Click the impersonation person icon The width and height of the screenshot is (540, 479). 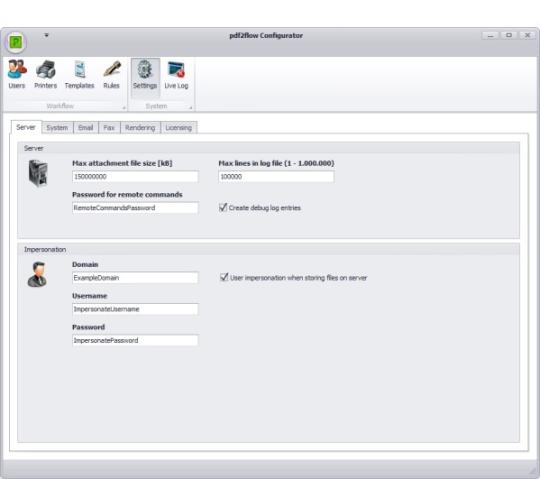37,274
